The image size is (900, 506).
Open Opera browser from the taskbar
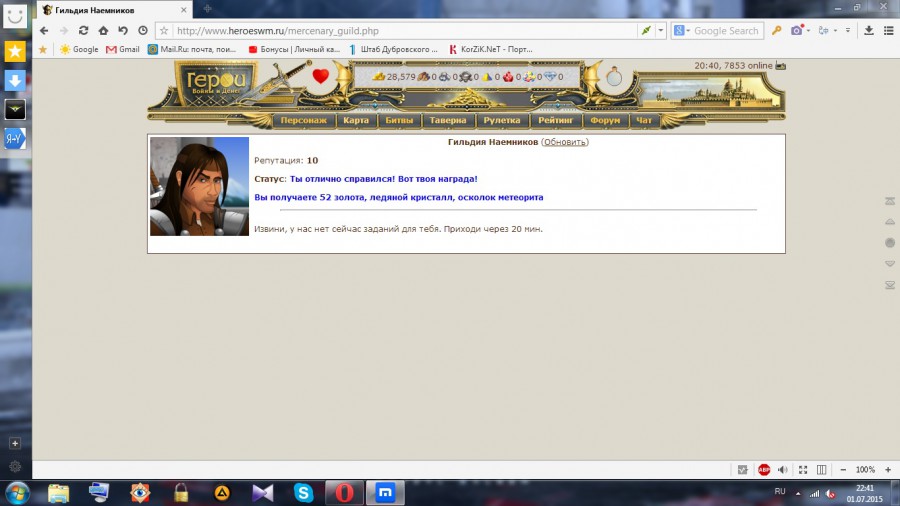click(344, 493)
